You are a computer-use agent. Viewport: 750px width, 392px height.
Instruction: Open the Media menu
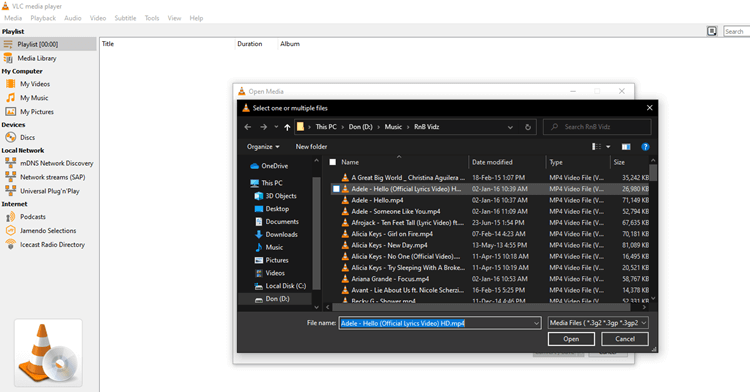(13, 18)
